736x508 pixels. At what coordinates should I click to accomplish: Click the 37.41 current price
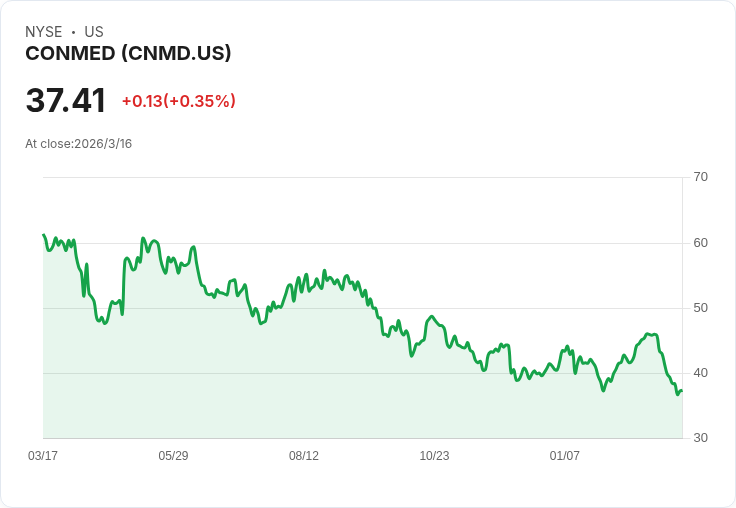click(x=66, y=101)
